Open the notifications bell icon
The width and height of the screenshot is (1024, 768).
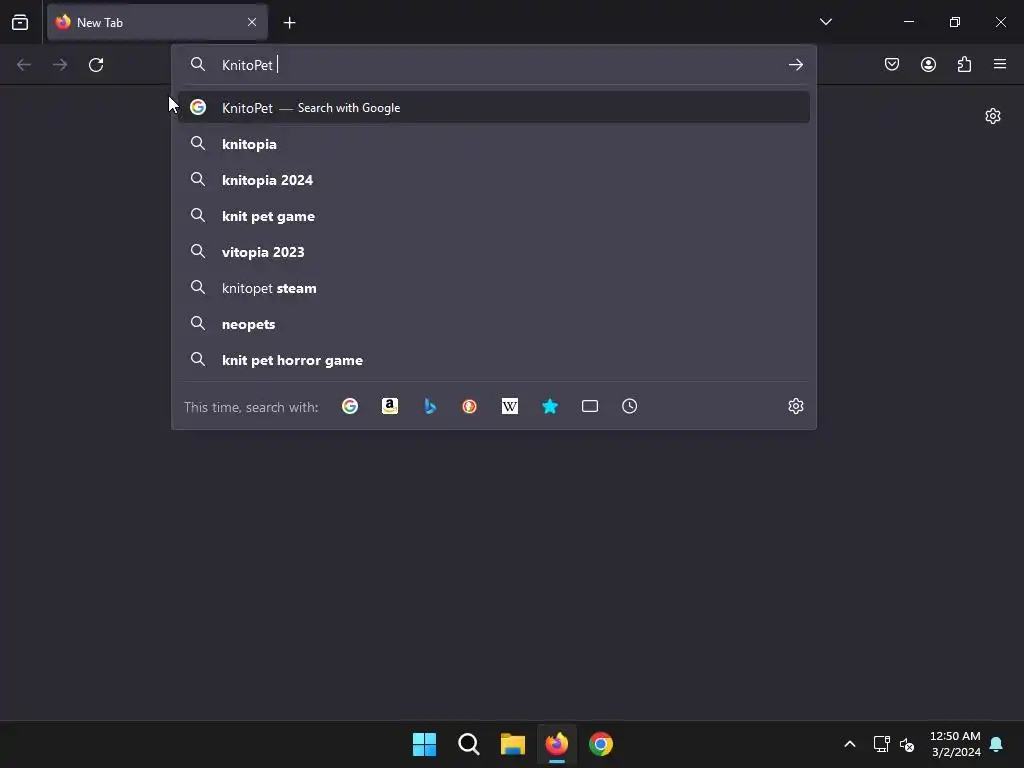[996, 744]
